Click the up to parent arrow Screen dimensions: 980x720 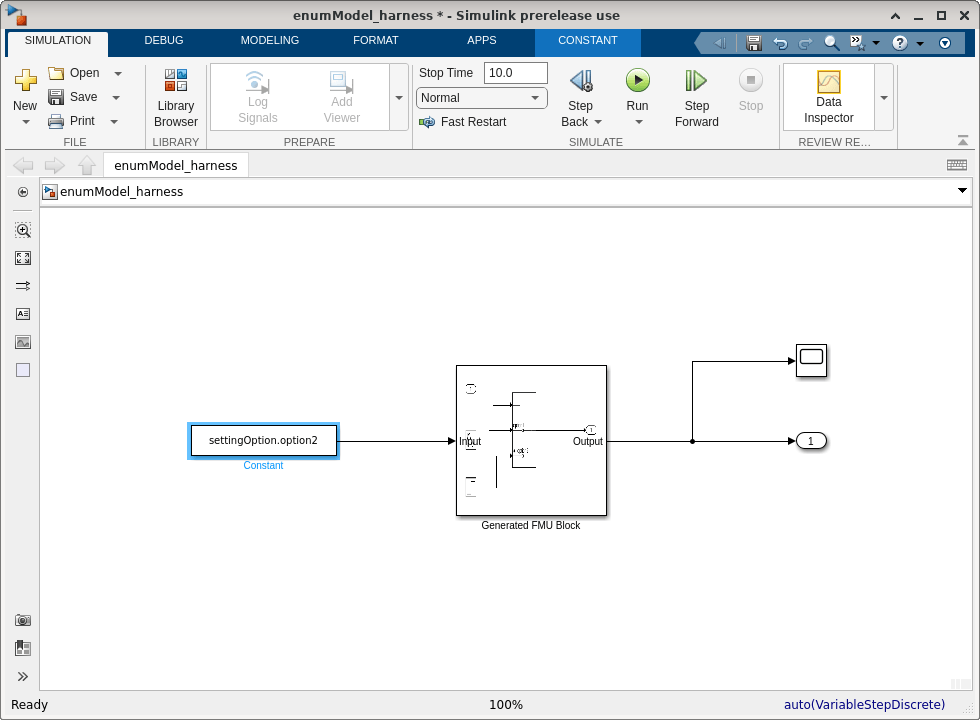click(x=87, y=165)
